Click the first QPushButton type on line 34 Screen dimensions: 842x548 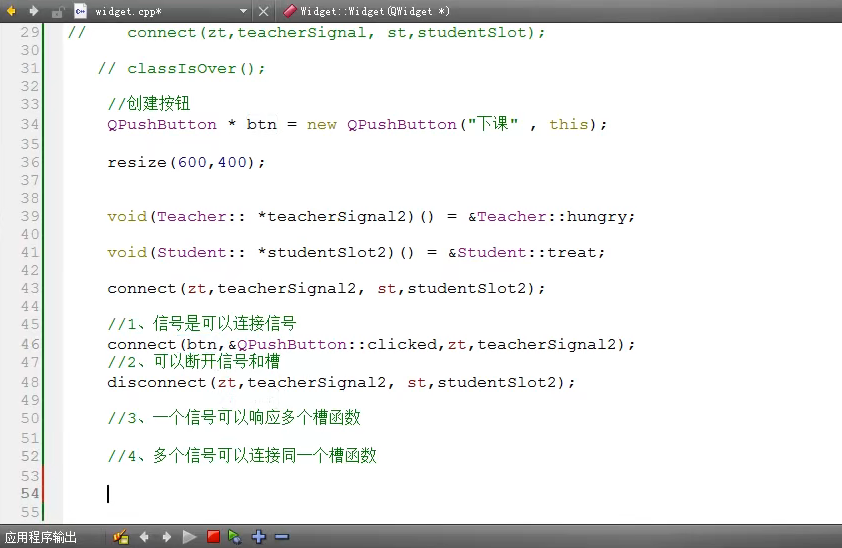[x=162, y=125]
